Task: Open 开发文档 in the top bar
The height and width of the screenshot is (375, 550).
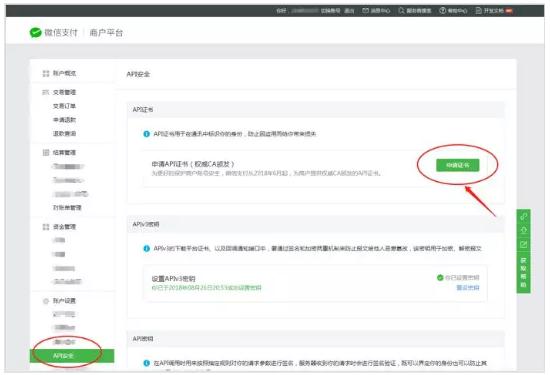Action: [x=494, y=11]
